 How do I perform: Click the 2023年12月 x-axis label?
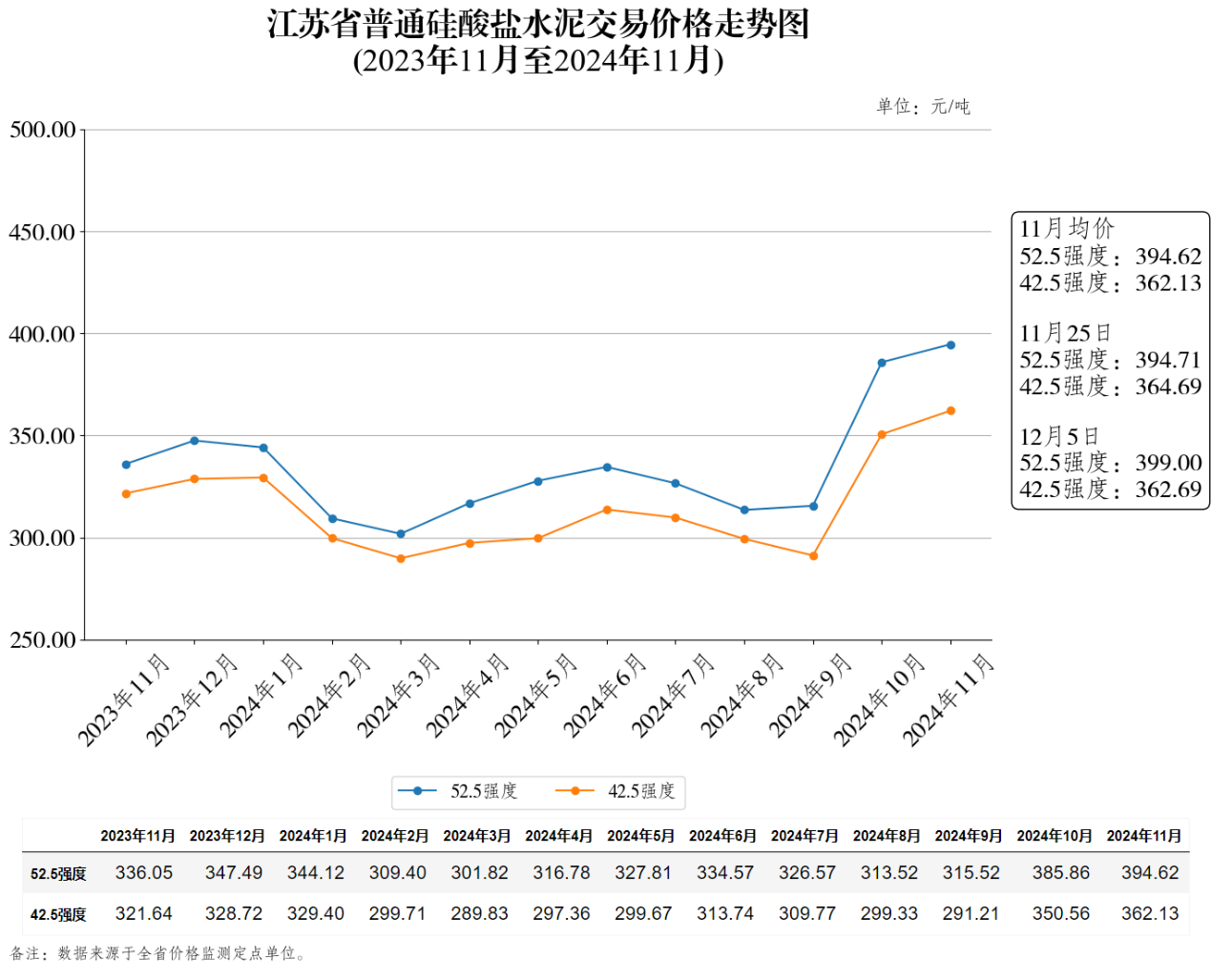coord(193,700)
